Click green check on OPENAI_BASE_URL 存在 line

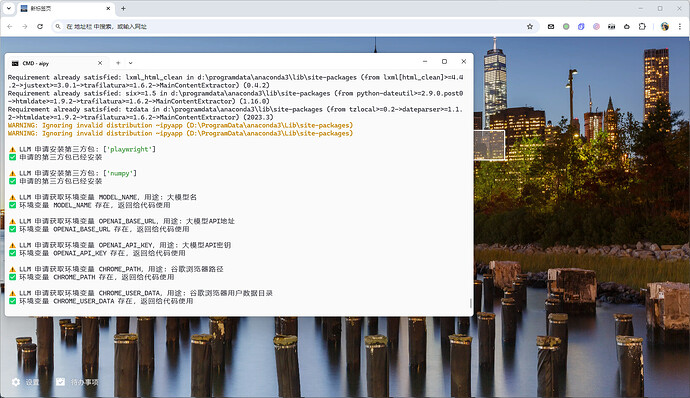(12, 229)
